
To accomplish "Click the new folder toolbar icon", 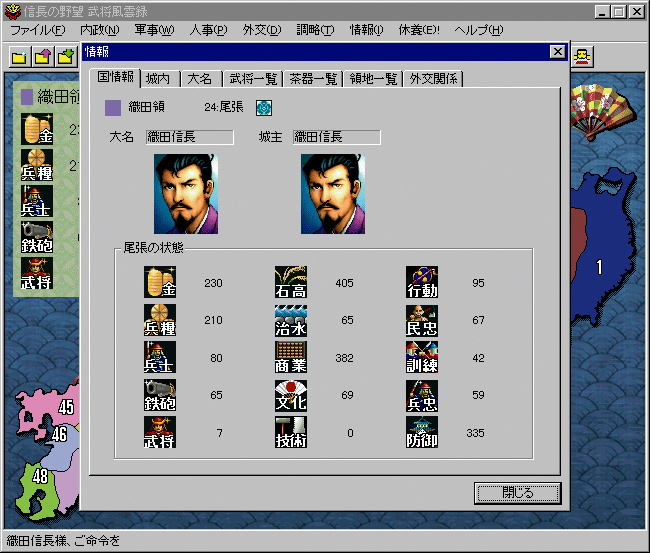I will click(x=20, y=56).
